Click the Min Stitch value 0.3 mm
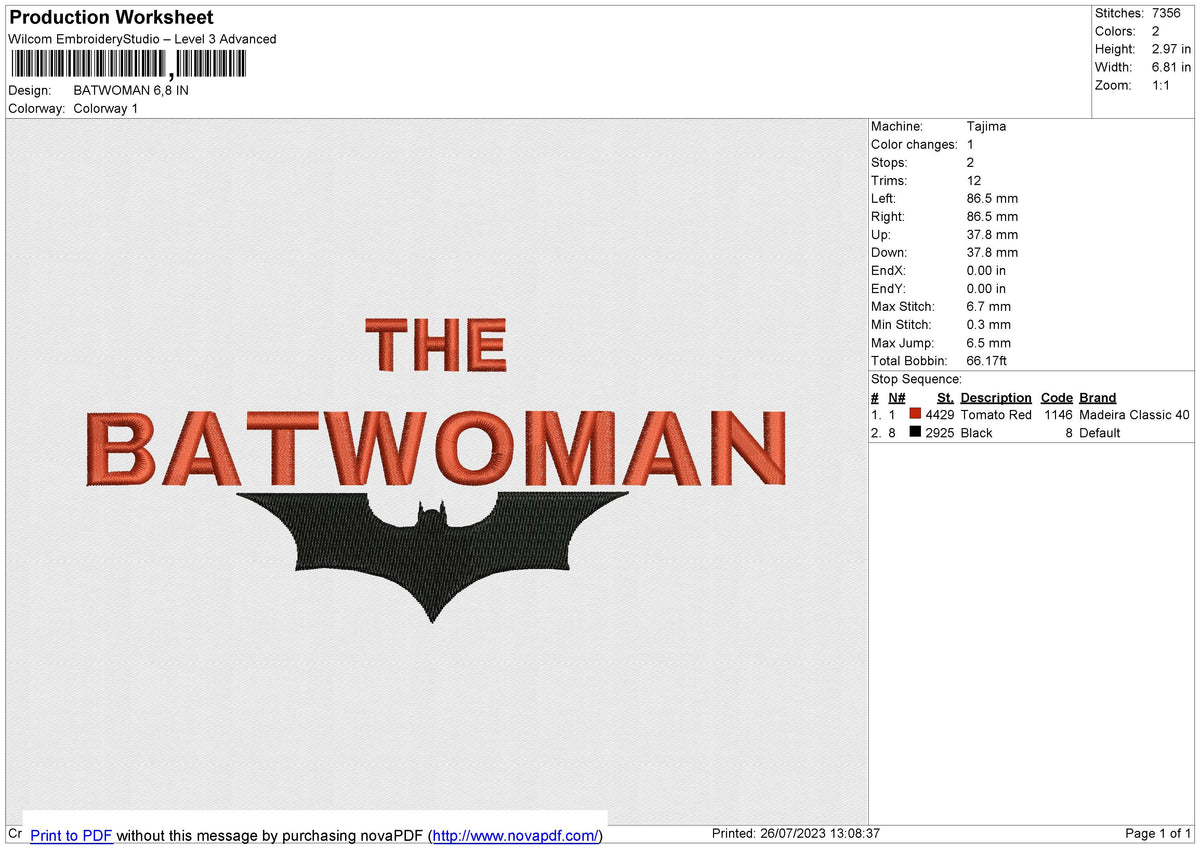 click(x=989, y=324)
